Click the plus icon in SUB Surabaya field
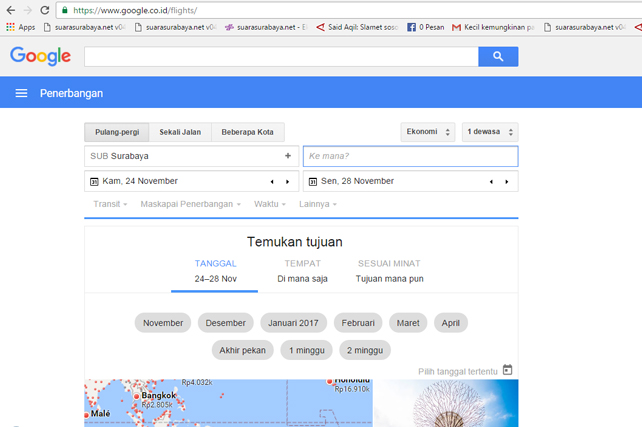 pos(288,156)
